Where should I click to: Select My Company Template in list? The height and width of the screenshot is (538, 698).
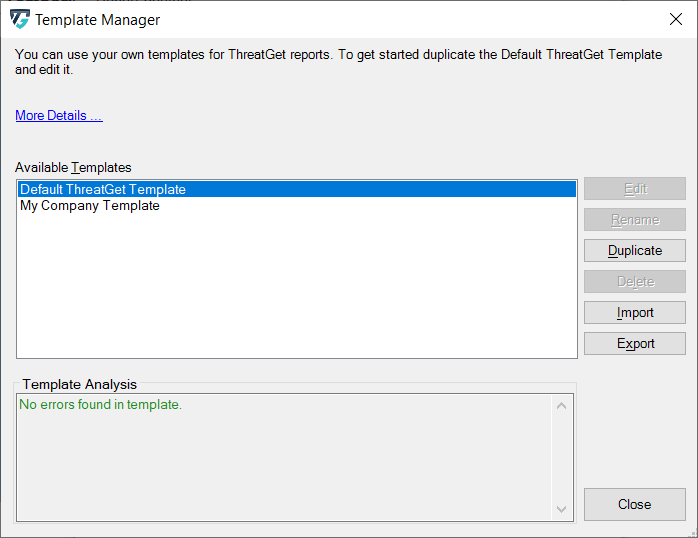(297, 205)
